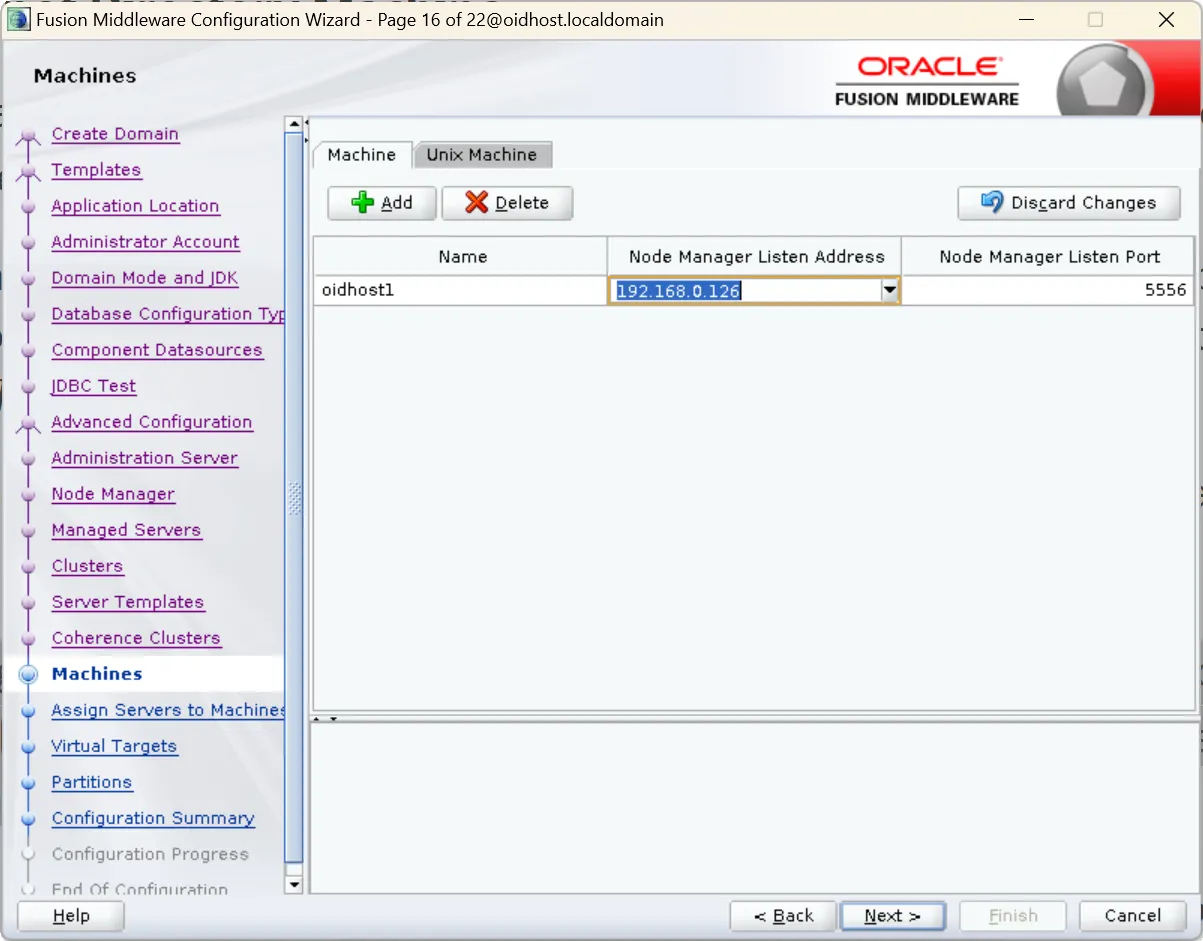This screenshot has height=941, width=1203.
Task: Open the Server Templates step
Action: pyautogui.click(x=128, y=602)
